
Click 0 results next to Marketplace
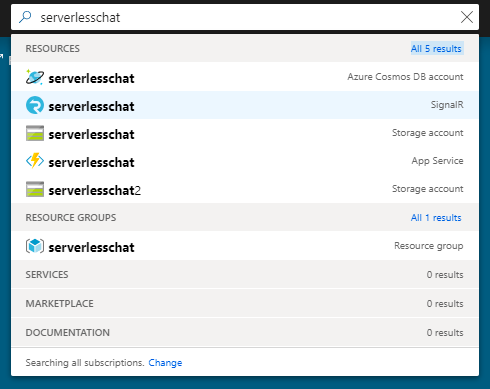coord(445,304)
